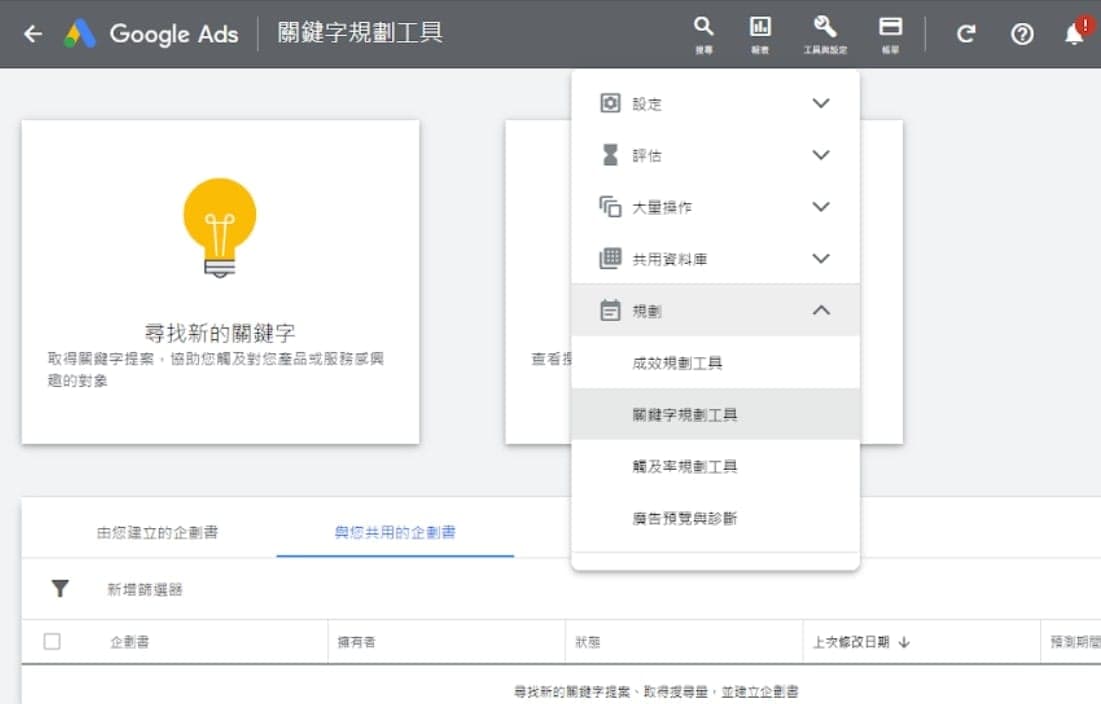Sort by the 上次修改日期 column header
The height and width of the screenshot is (704, 1101).
851,642
